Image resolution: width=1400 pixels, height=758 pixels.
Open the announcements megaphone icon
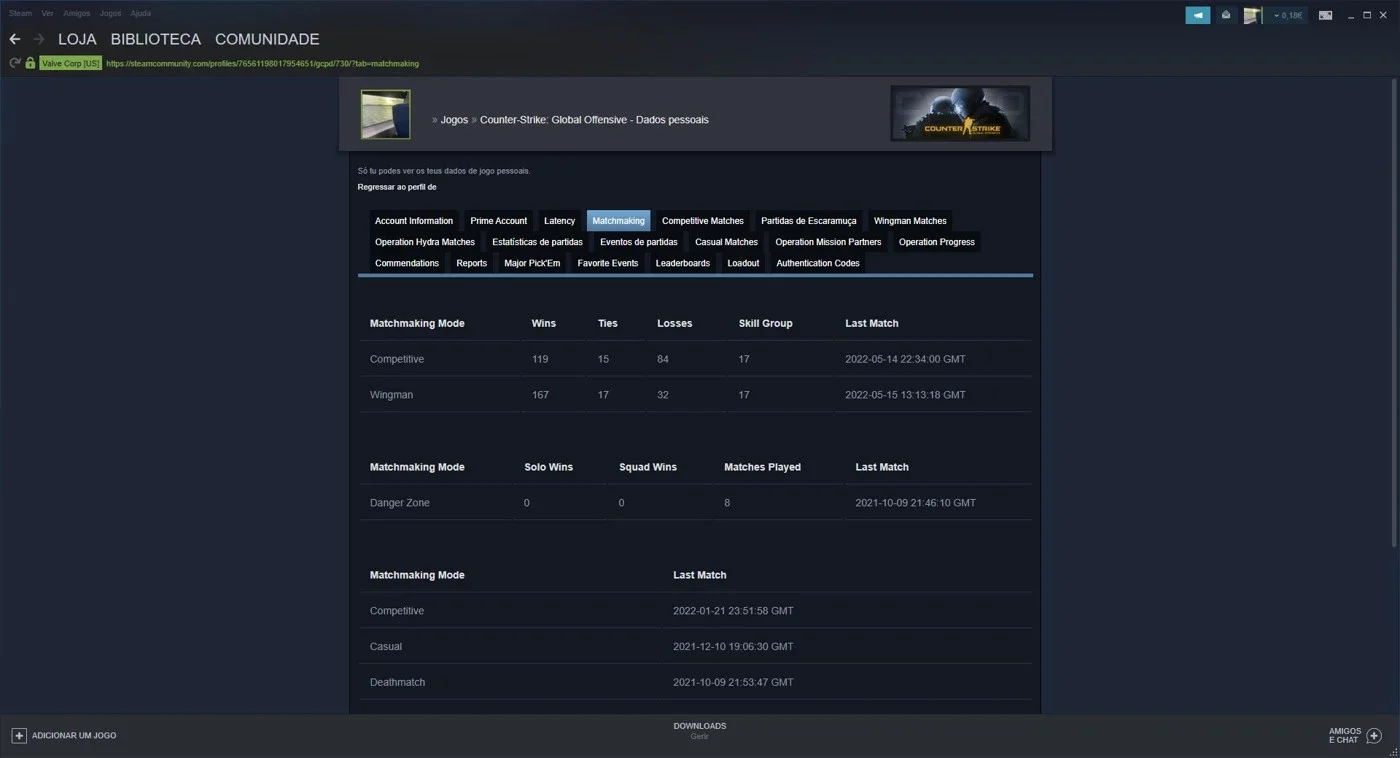pos(1197,15)
